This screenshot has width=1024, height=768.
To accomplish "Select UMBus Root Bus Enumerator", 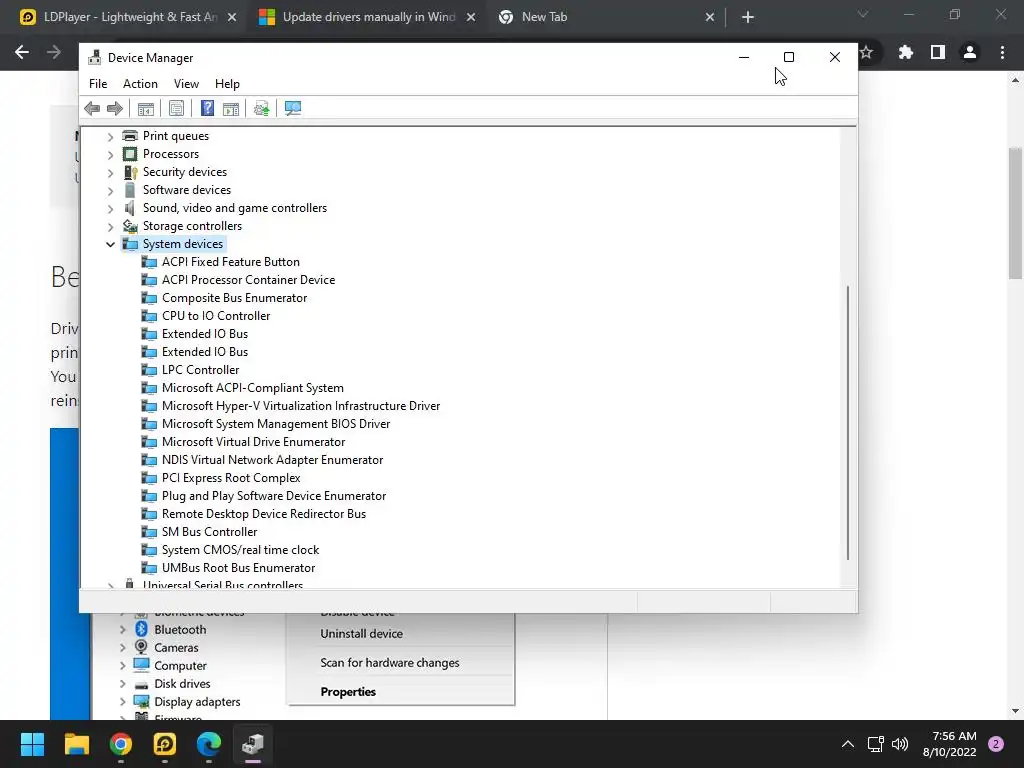I will click(x=238, y=568).
